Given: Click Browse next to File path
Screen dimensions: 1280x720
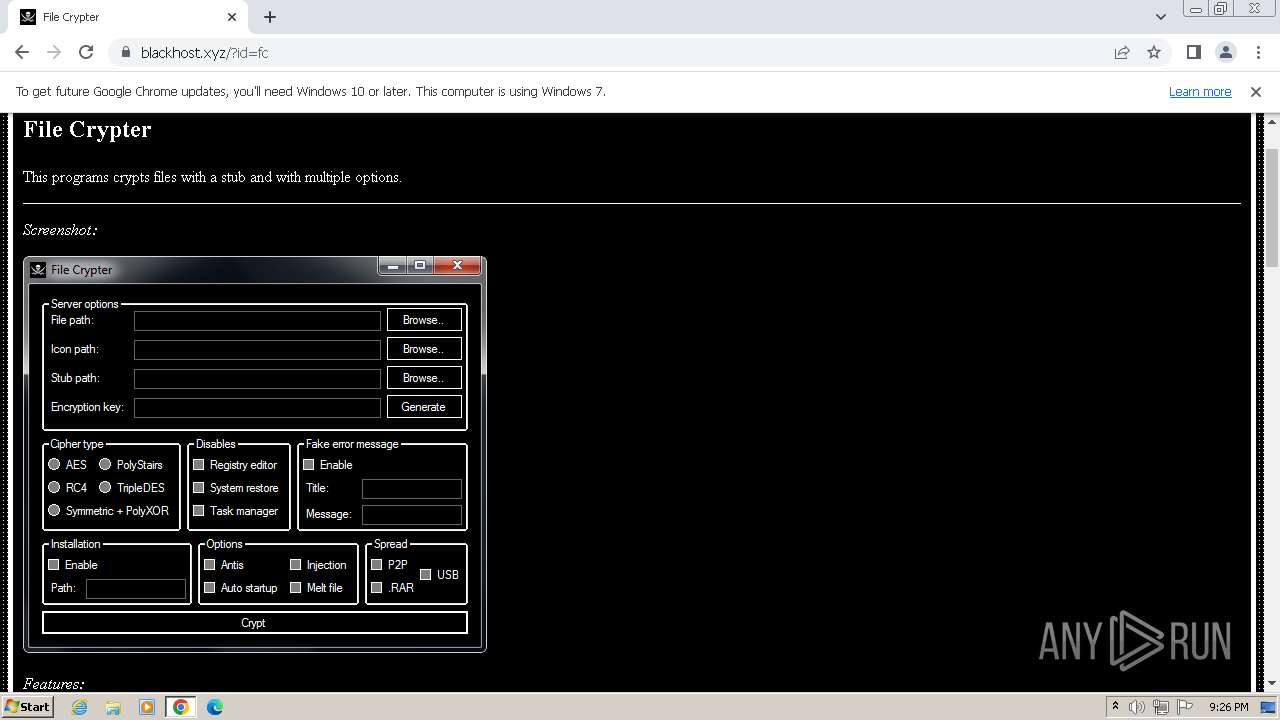Looking at the screenshot, I should point(424,320).
